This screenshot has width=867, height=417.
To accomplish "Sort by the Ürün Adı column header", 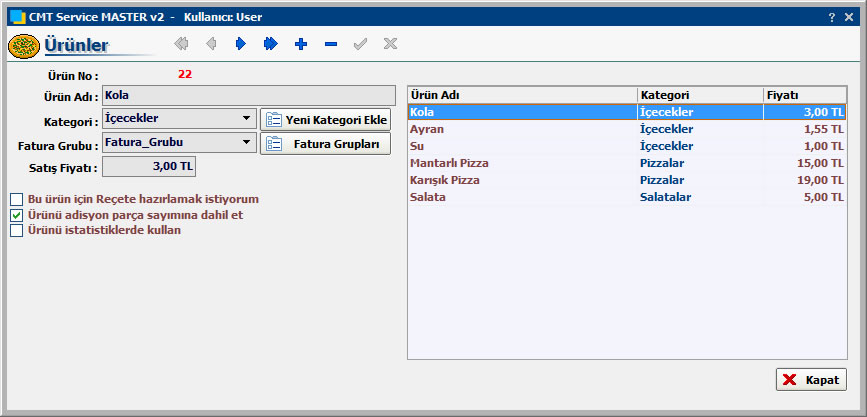I will (522, 95).
